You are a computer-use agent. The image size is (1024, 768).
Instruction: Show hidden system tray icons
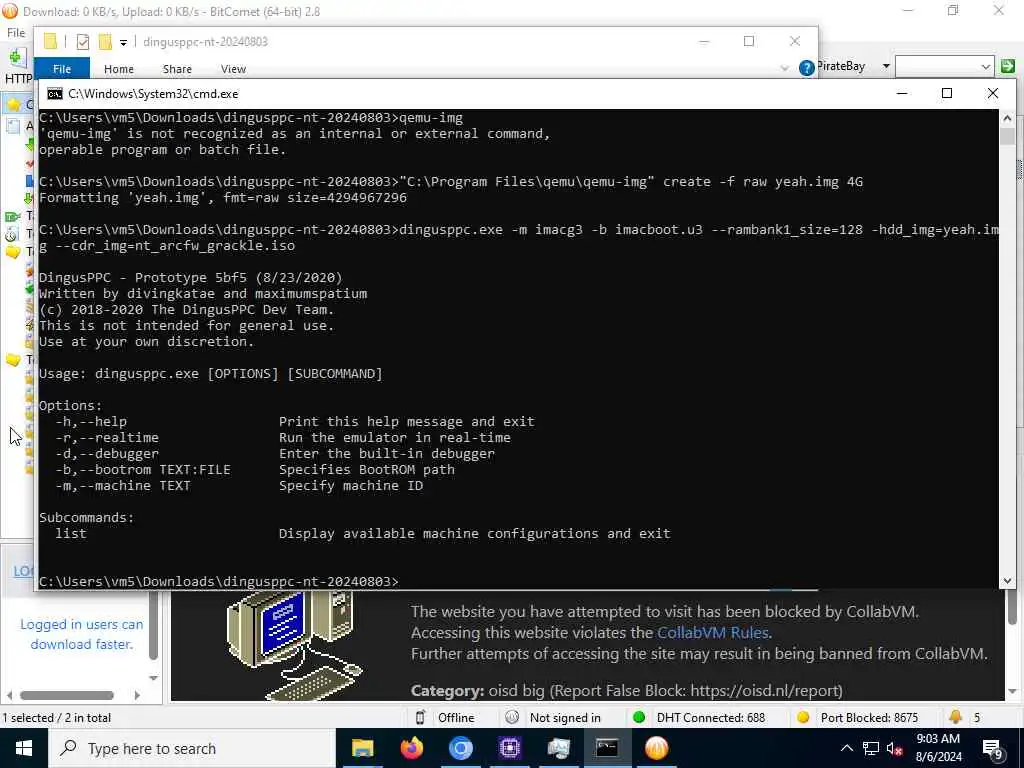click(x=846, y=748)
